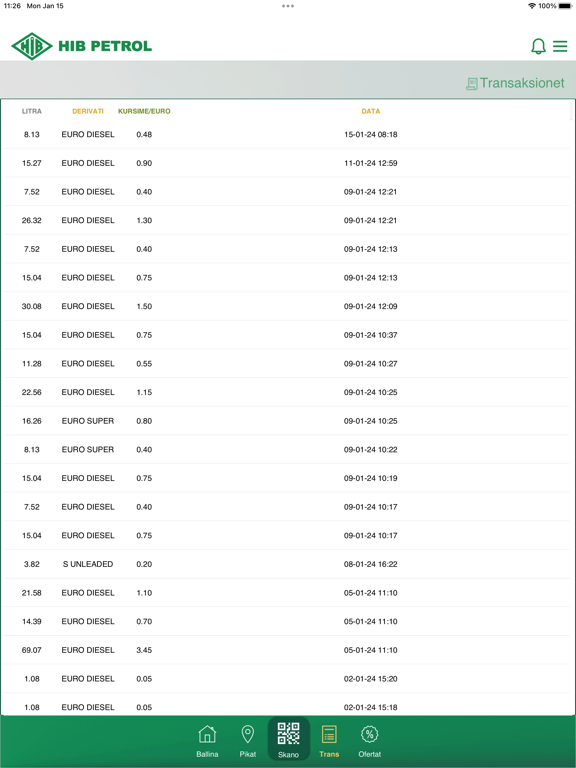Select date 09-01-24 10:27

tap(371, 363)
